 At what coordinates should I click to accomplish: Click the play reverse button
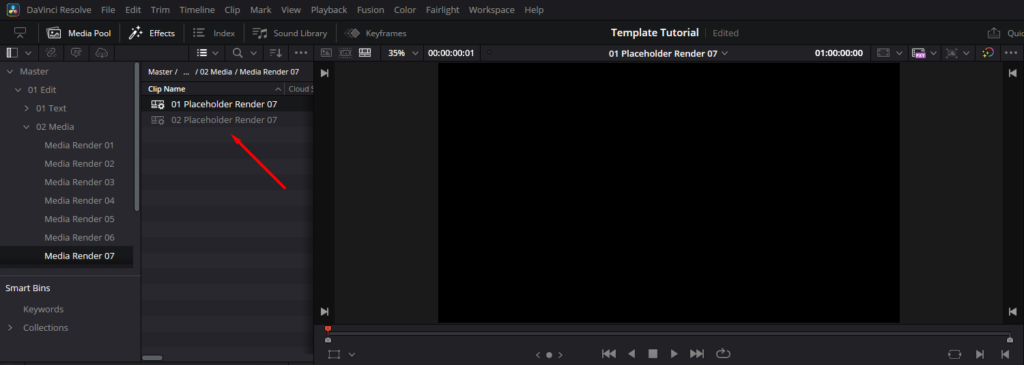(631, 354)
